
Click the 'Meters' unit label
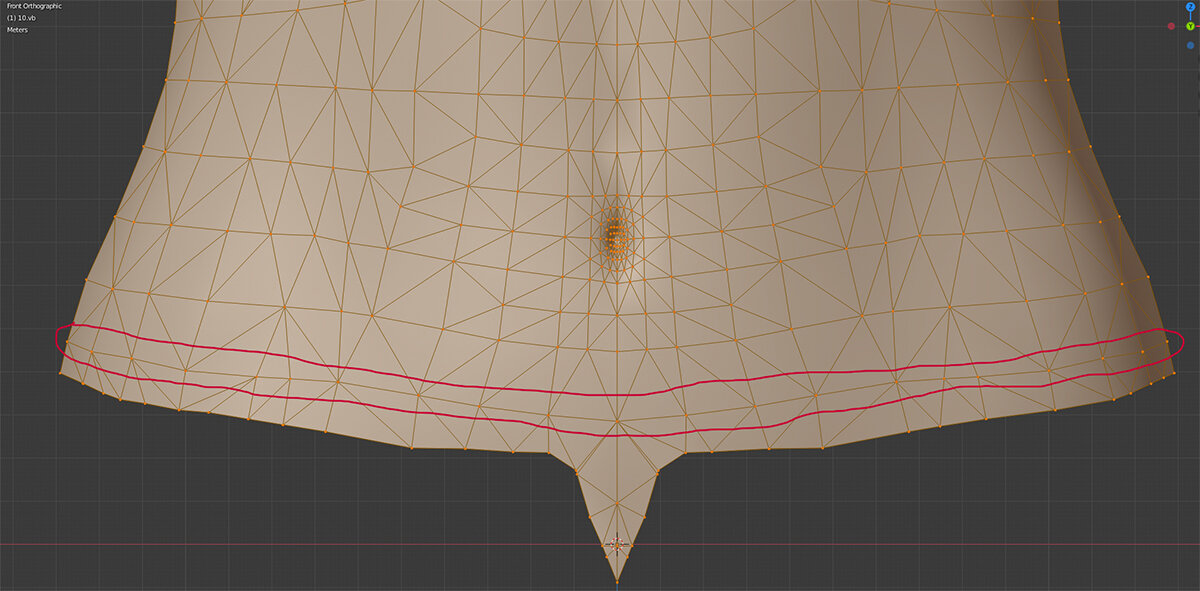[x=18, y=30]
